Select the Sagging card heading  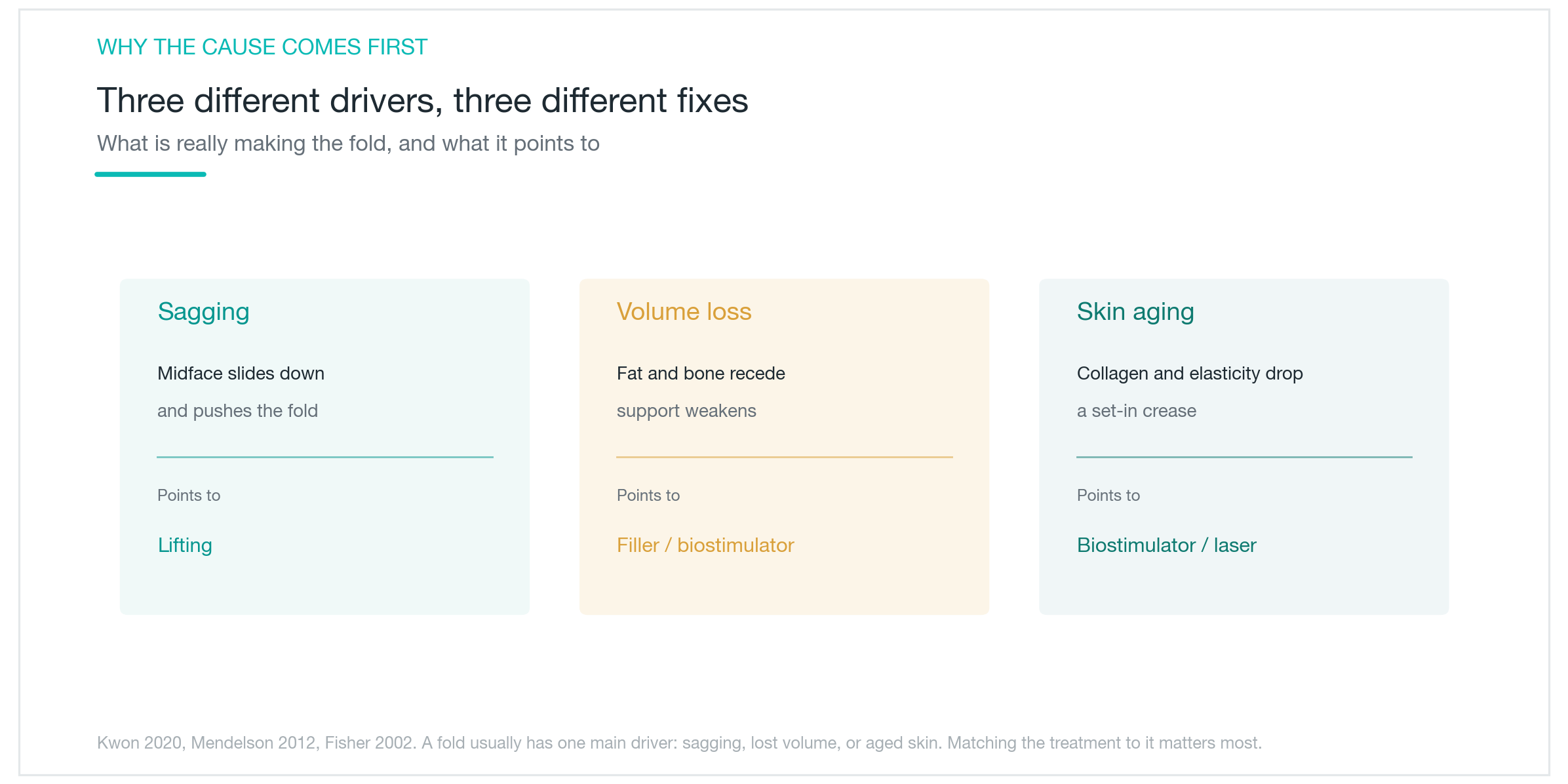tap(203, 312)
